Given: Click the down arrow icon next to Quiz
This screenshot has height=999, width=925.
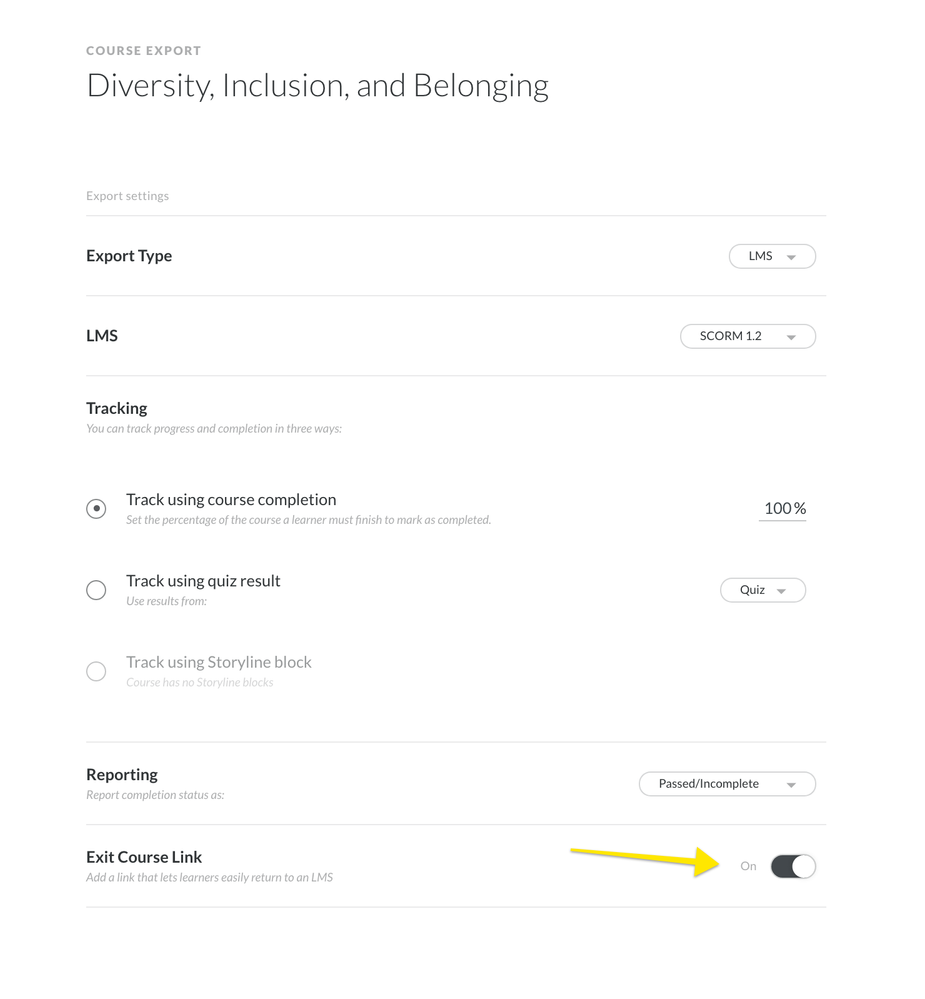Looking at the screenshot, I should pyautogui.click(x=782, y=591).
